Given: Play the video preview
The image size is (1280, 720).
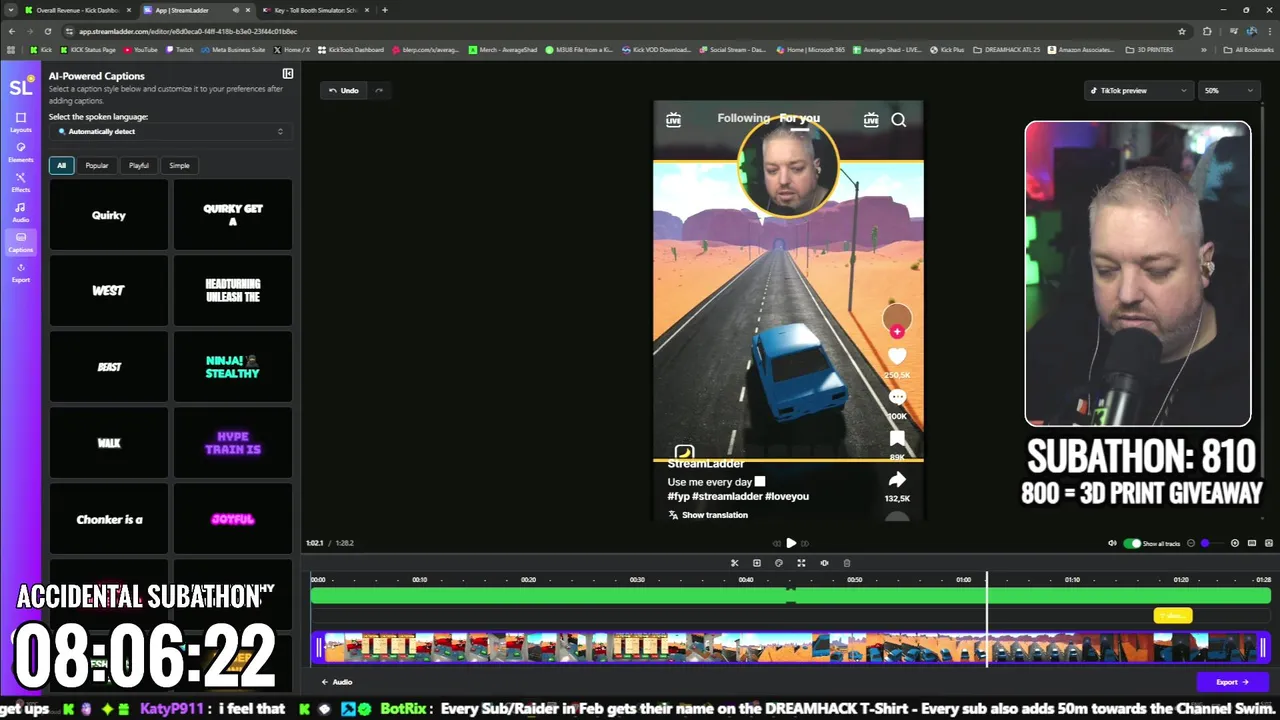Looking at the screenshot, I should [x=791, y=543].
